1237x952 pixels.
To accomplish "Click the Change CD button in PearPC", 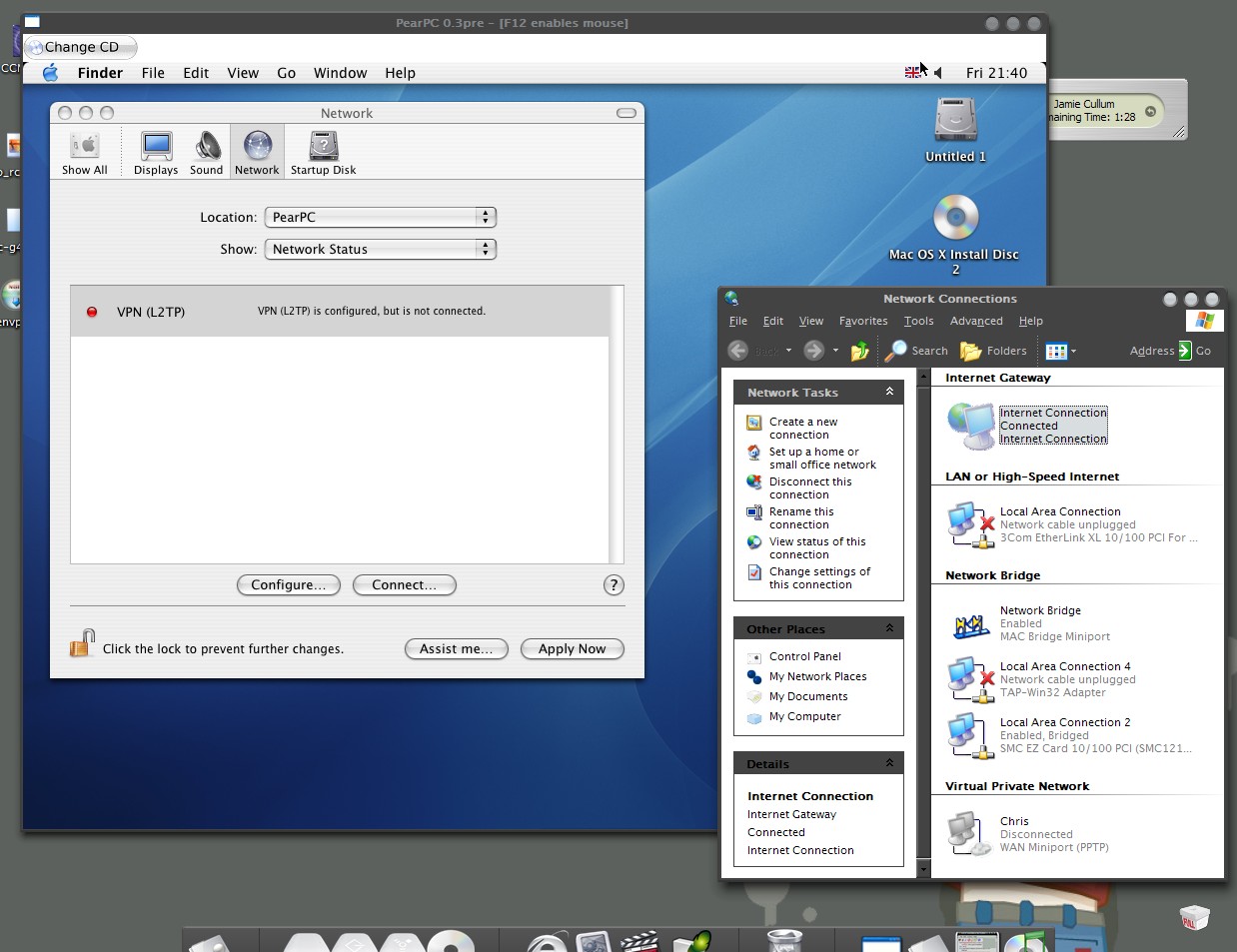I will [81, 47].
